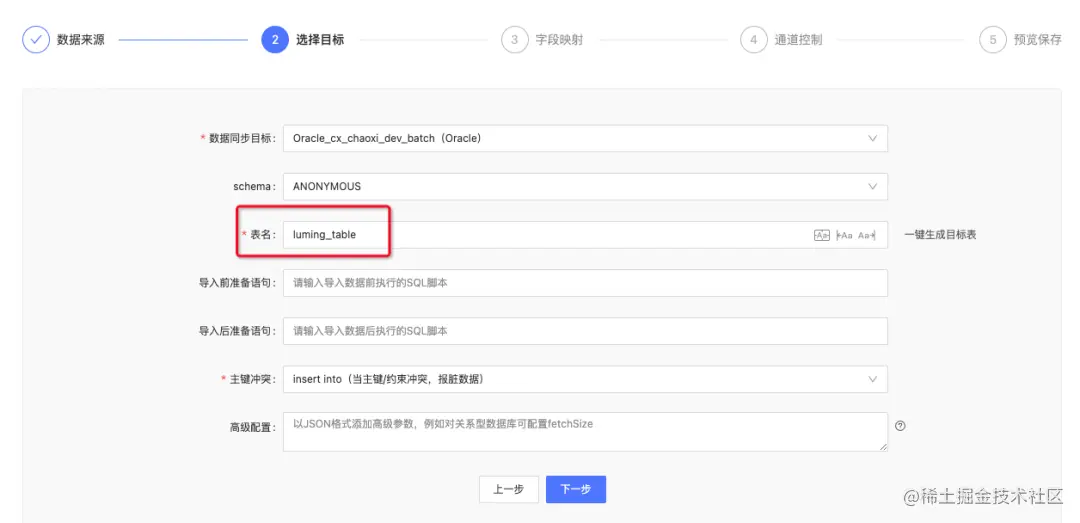Click the 导入后准备语句 field label
Image resolution: width=1080 pixels, height=523 pixels.
pos(238,331)
